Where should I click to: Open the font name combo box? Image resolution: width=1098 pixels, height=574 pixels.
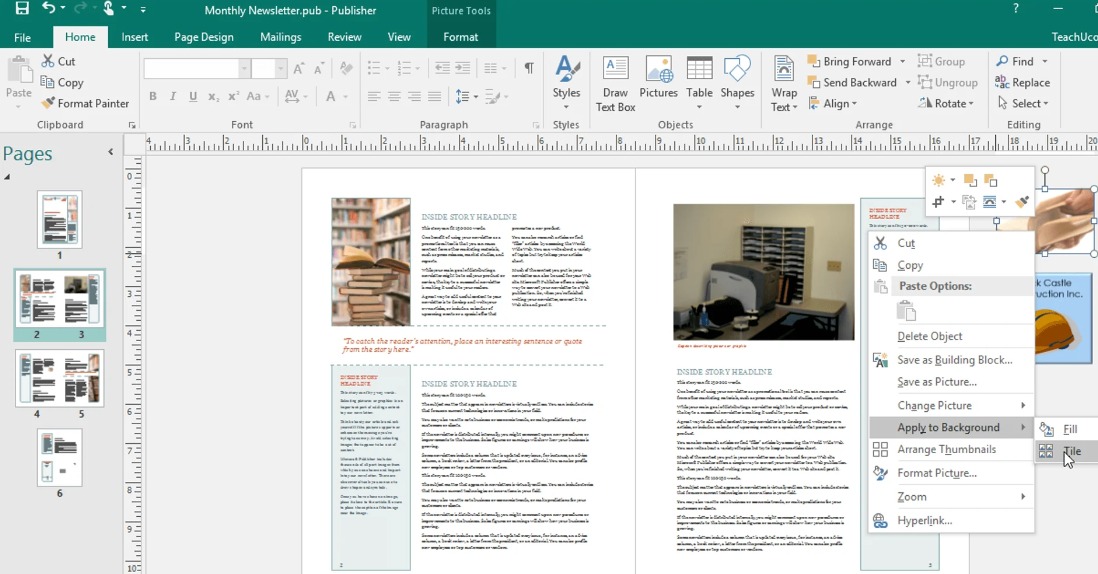[196, 69]
